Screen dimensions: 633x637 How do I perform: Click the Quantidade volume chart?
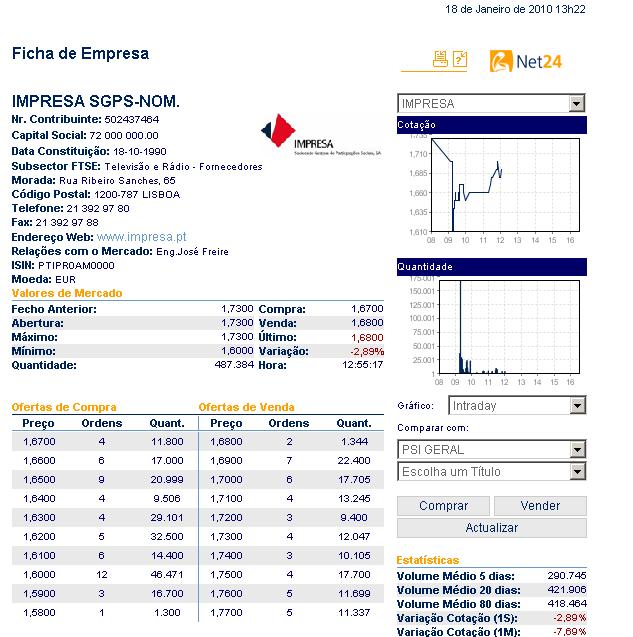coord(509,327)
